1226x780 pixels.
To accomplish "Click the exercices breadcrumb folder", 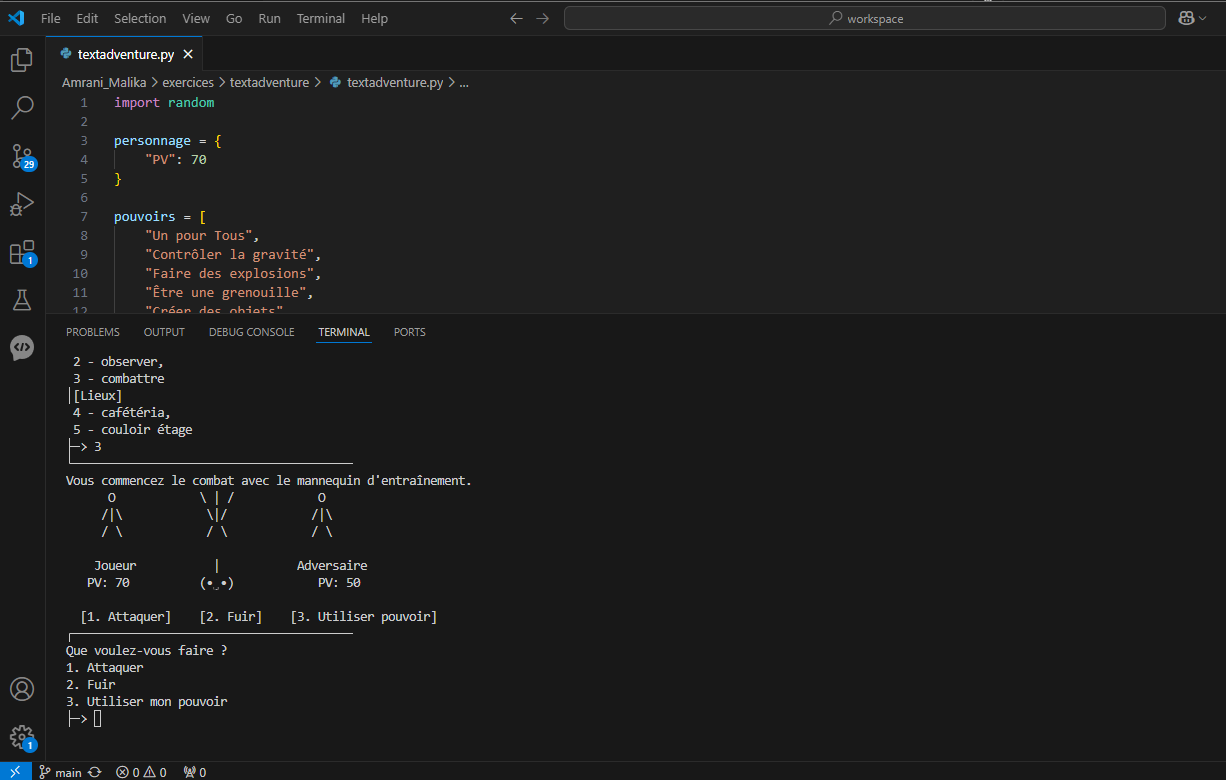I will [x=188, y=83].
